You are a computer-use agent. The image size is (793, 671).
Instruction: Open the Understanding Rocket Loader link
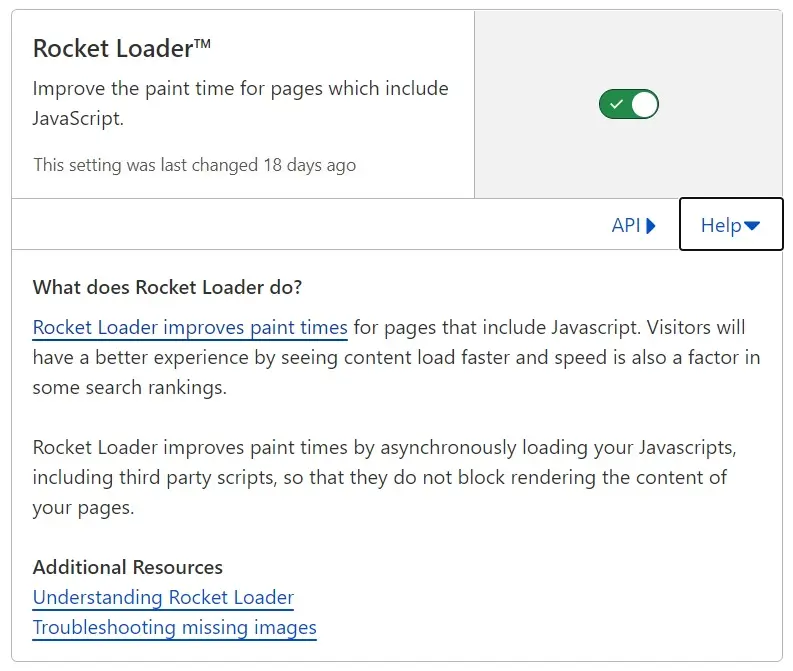click(x=163, y=597)
